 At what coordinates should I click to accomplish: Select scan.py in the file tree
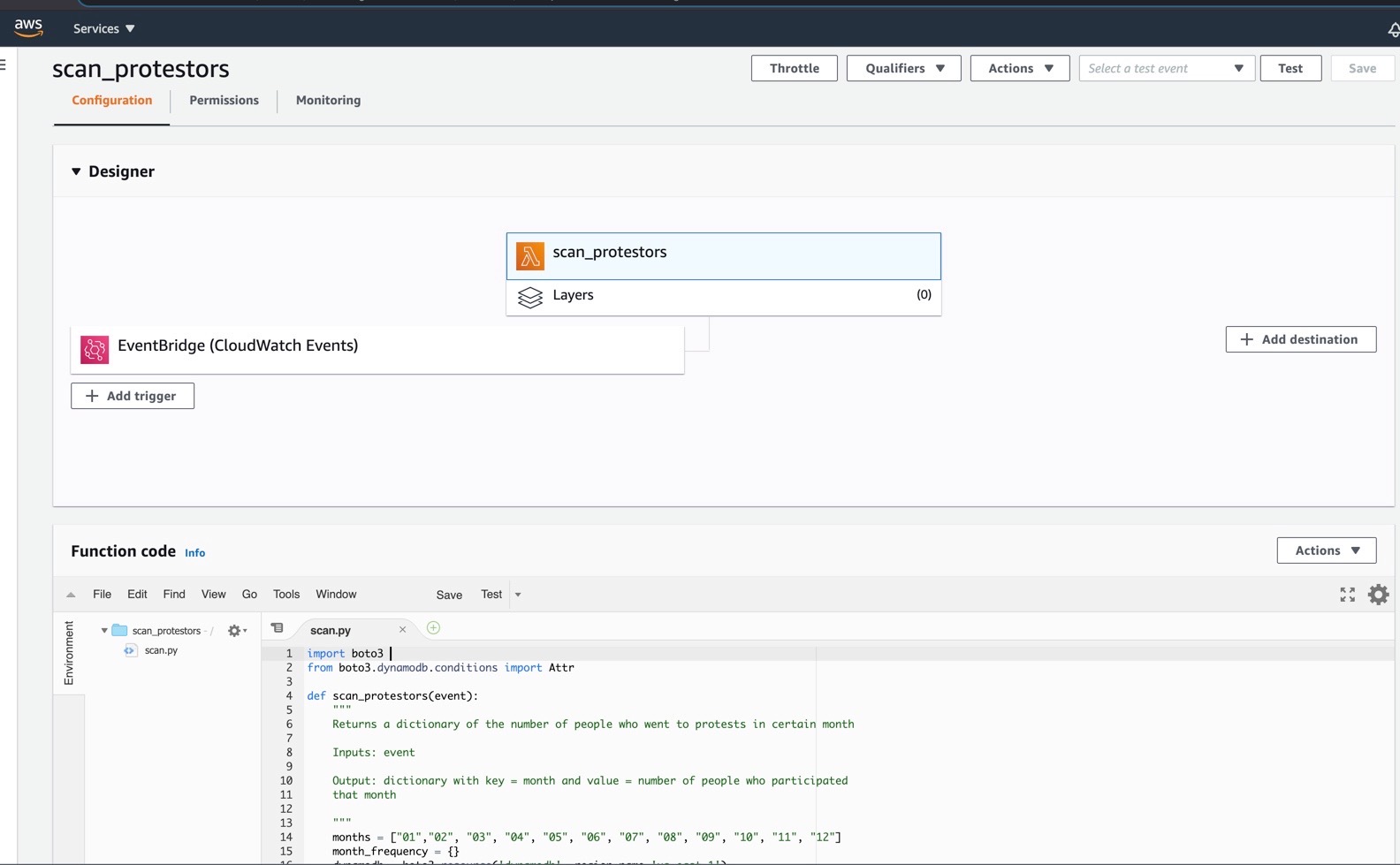(161, 650)
